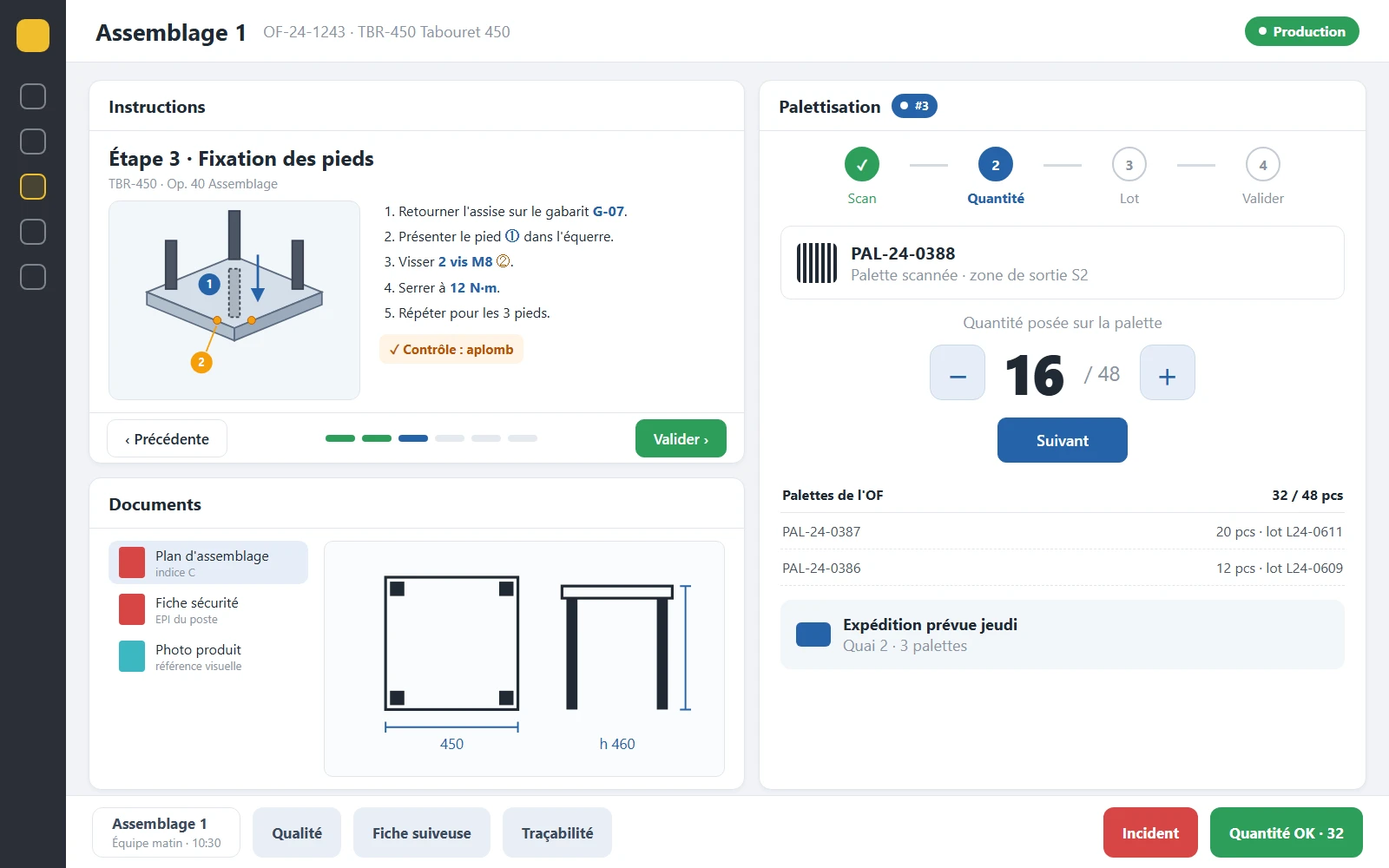Select the Valider step 4 circle

click(1263, 164)
